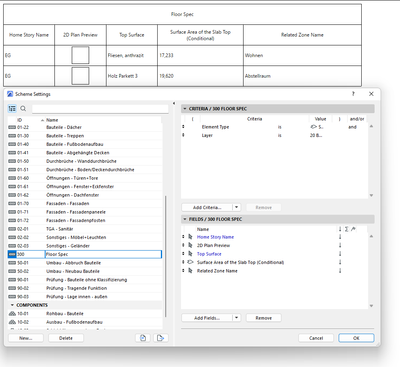Select 'Sonstiges - Möbel+Leuchten' scheme
The image size is (400, 367).
[76, 237]
